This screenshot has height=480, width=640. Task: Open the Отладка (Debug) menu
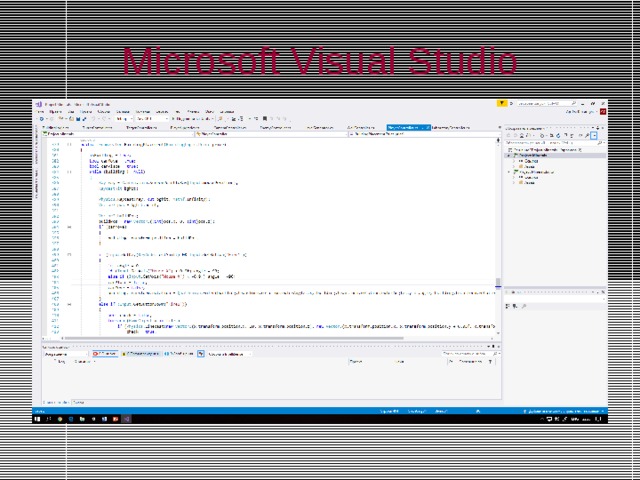(123, 111)
